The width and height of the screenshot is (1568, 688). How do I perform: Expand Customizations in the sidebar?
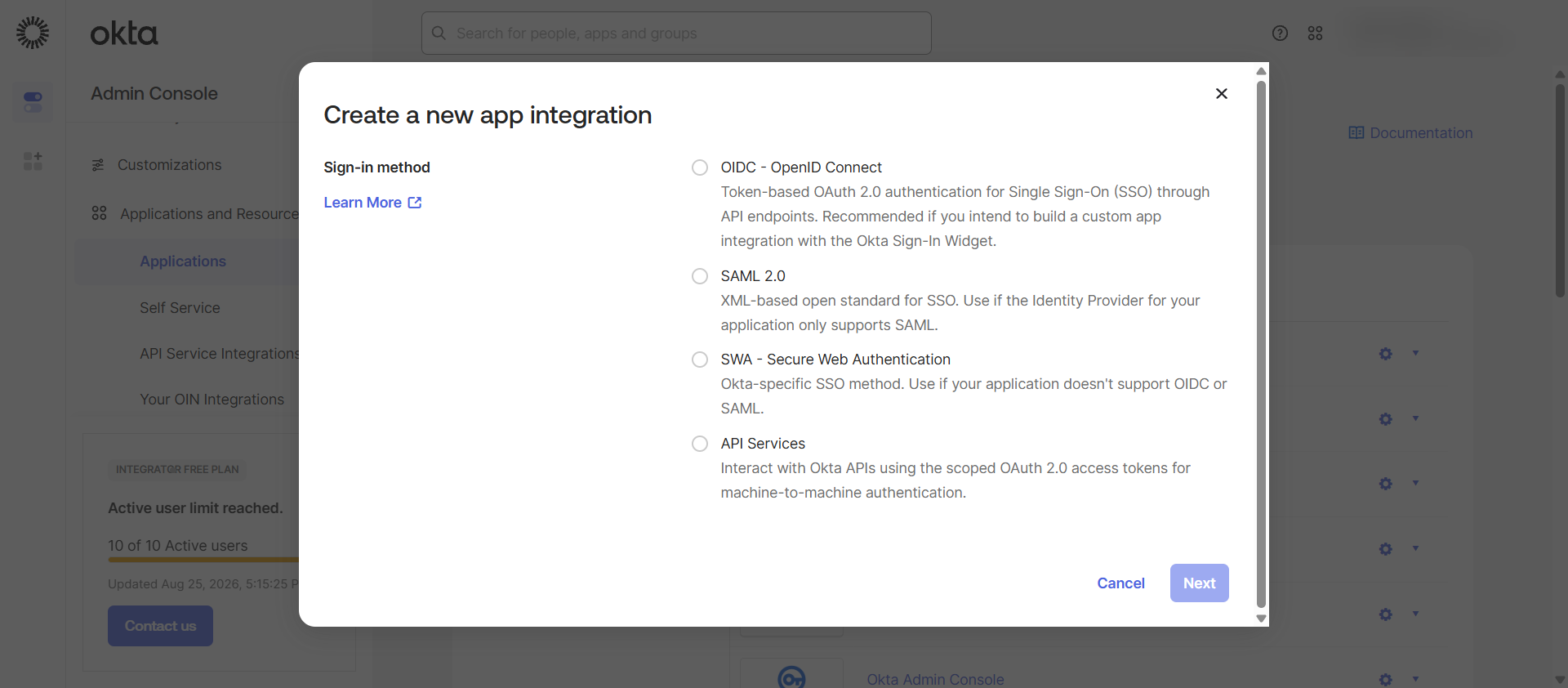pos(169,165)
